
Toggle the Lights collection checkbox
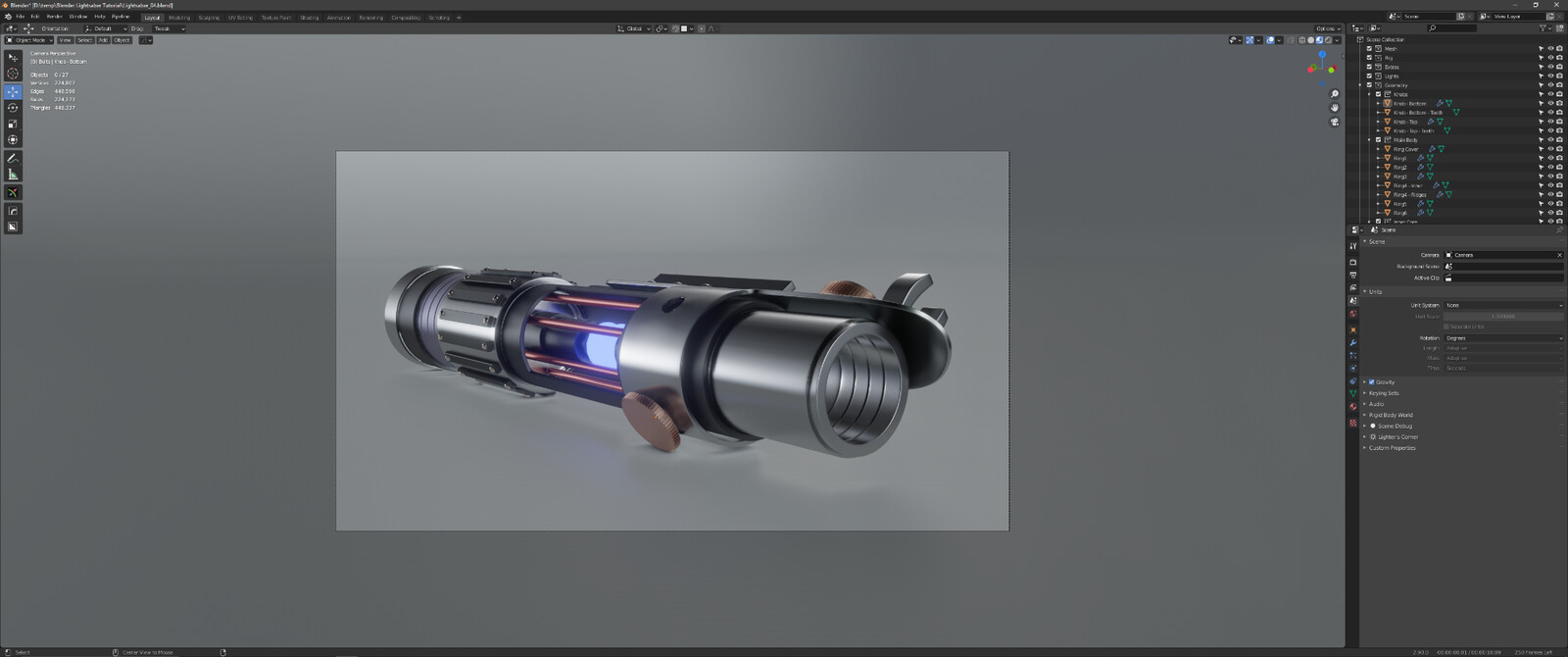[x=1369, y=76]
